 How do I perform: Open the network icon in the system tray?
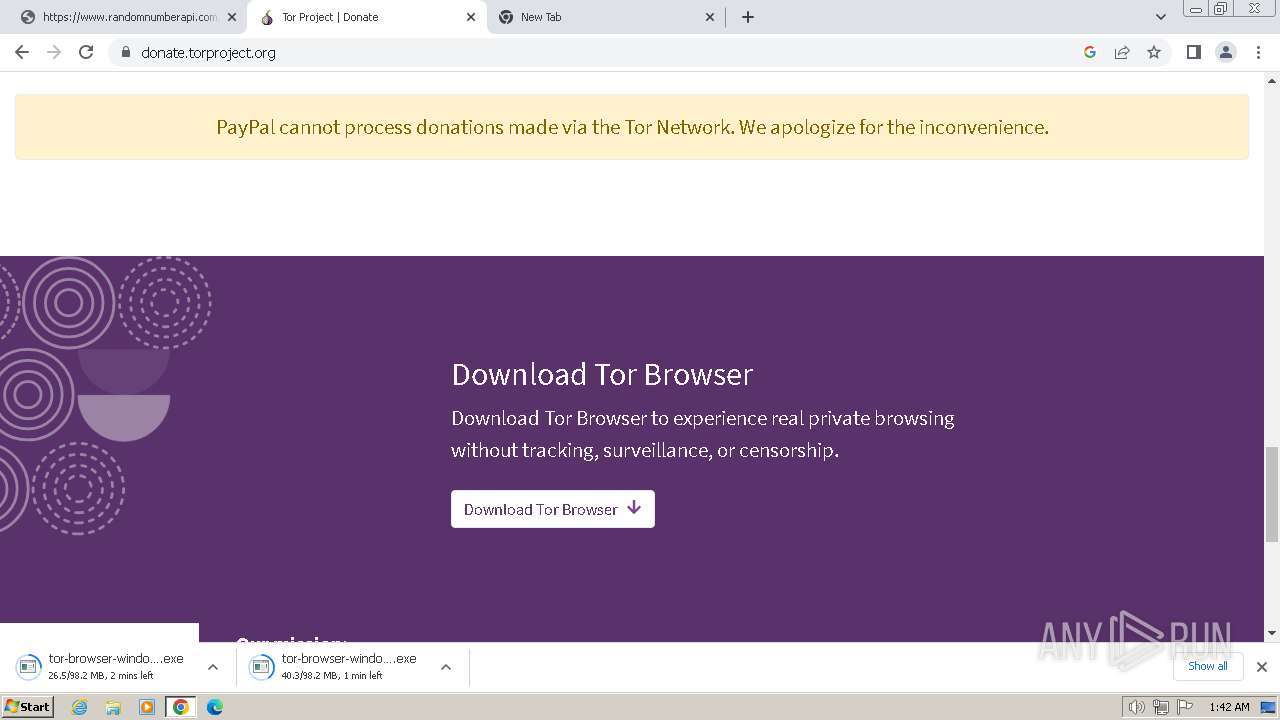coord(1161,707)
